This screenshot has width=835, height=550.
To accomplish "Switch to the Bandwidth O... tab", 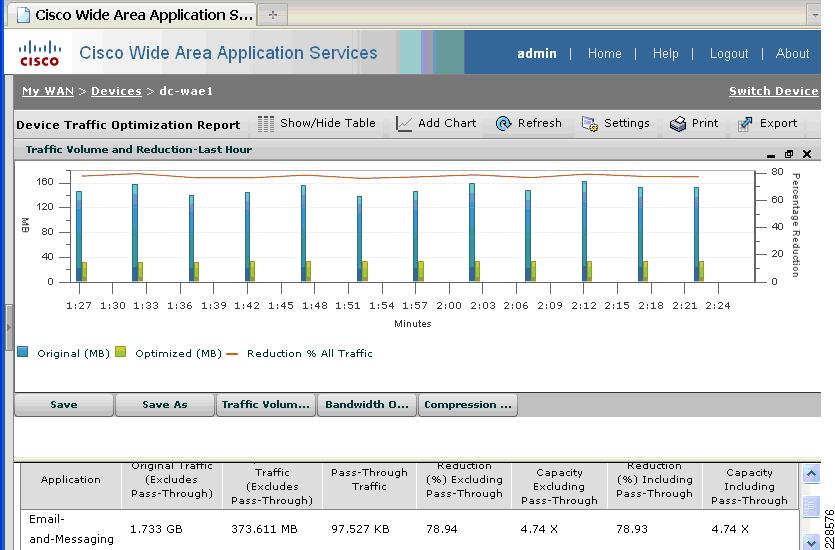I will [367, 405].
